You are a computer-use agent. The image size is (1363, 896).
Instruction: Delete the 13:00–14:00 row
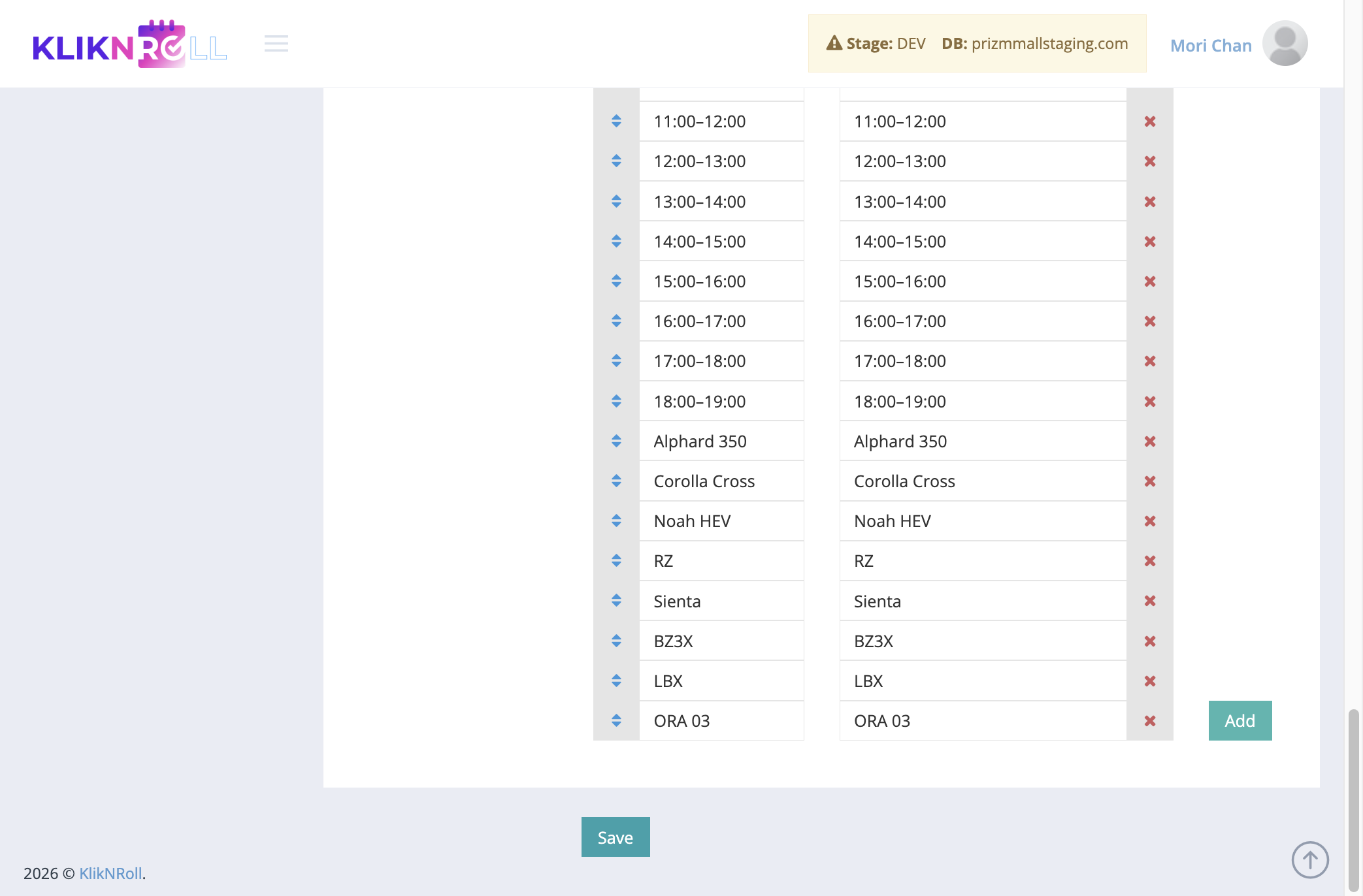(x=1150, y=202)
